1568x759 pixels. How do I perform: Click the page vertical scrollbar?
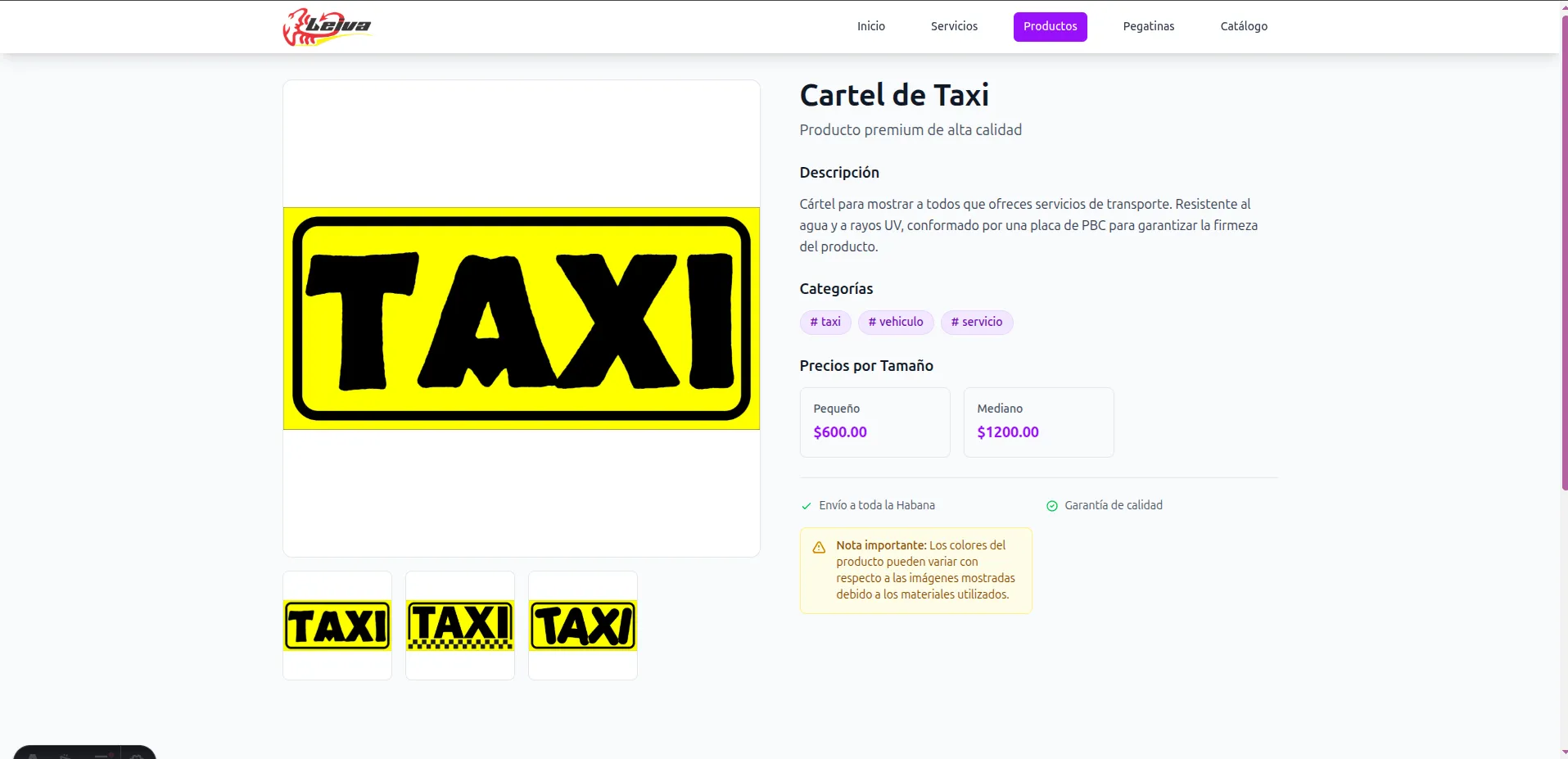(x=1564, y=254)
